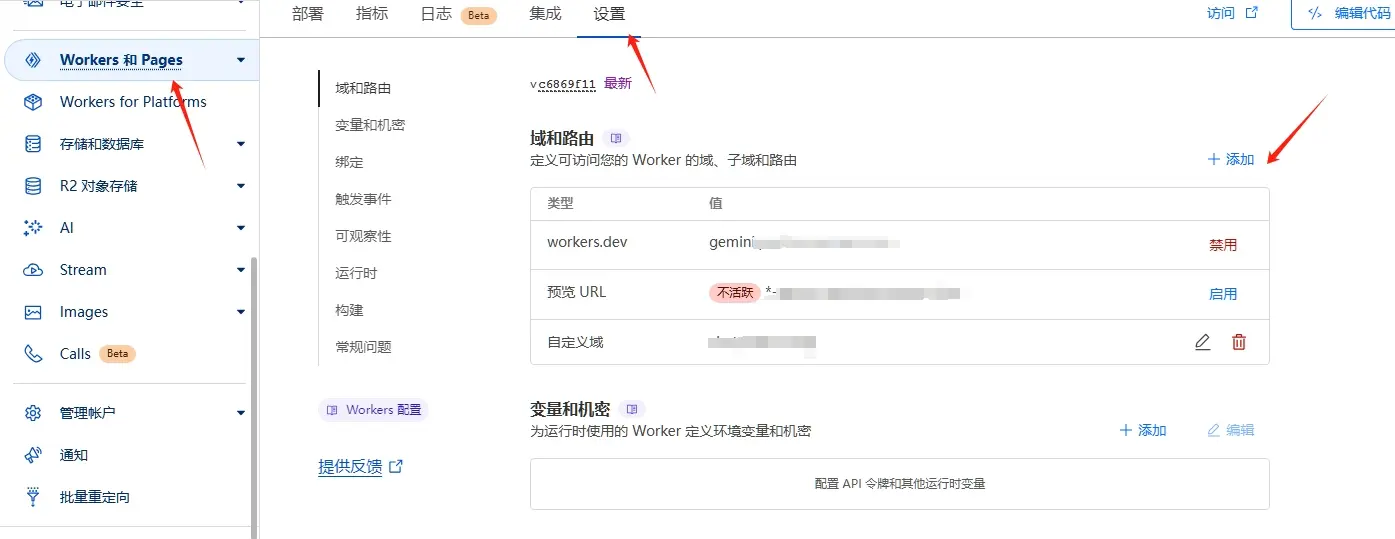Image resolution: width=1395 pixels, height=539 pixels.
Task: Click the Workers 配置 badge link
Action: click(x=373, y=410)
